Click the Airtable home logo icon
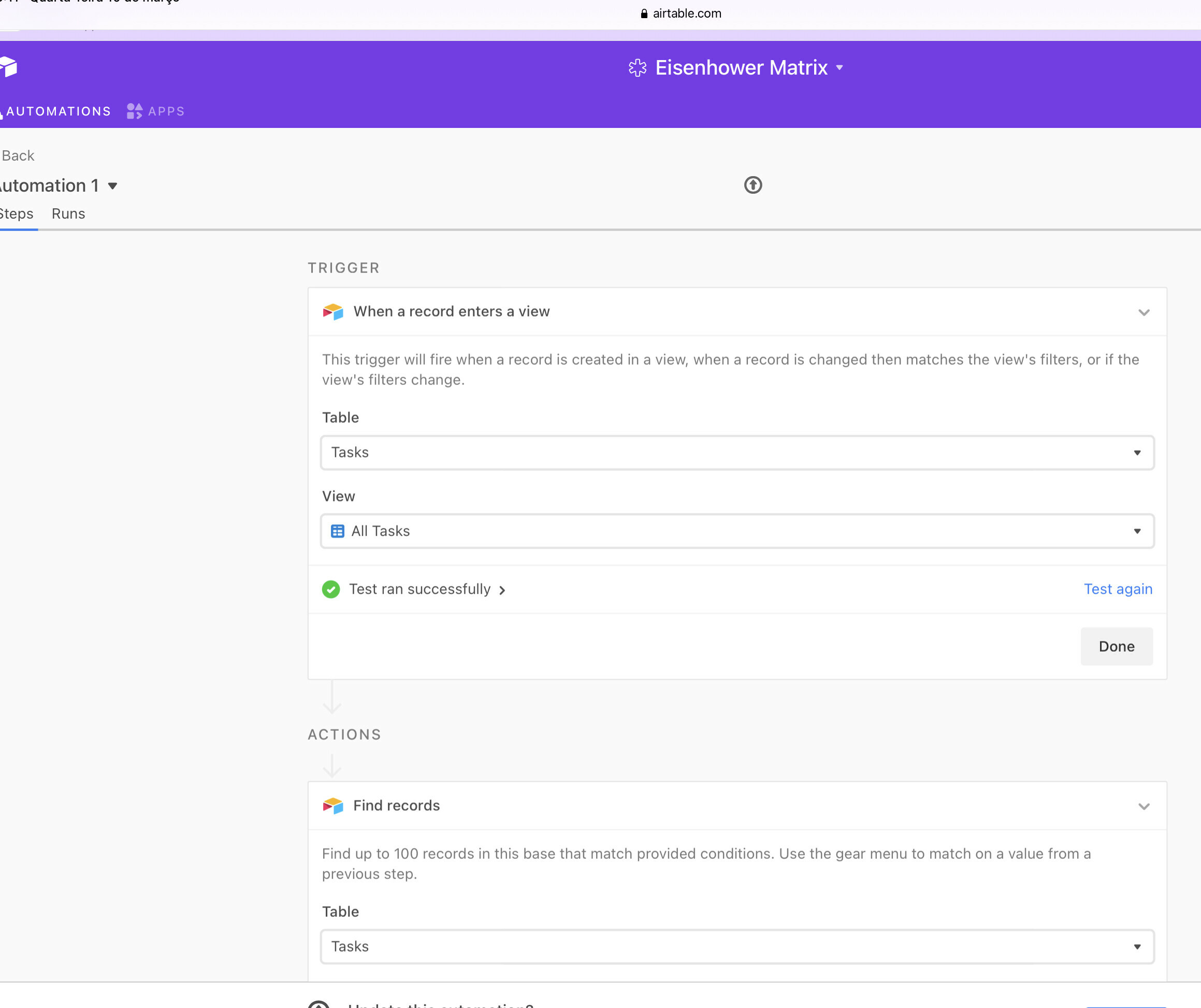This screenshot has width=1201, height=1008. pyautogui.click(x=9, y=67)
